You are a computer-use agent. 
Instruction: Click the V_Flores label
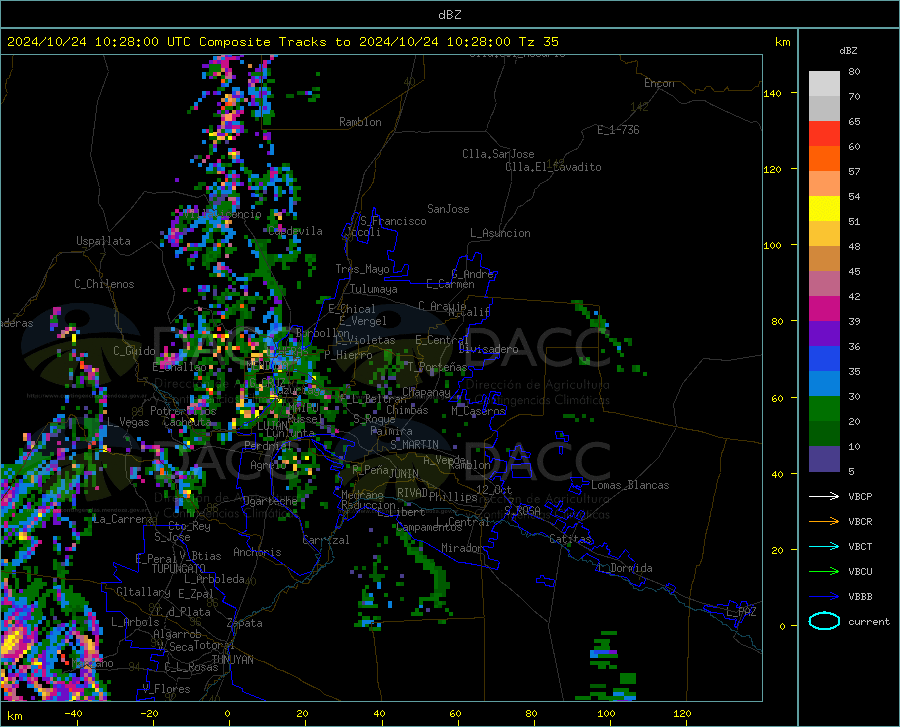point(166,689)
